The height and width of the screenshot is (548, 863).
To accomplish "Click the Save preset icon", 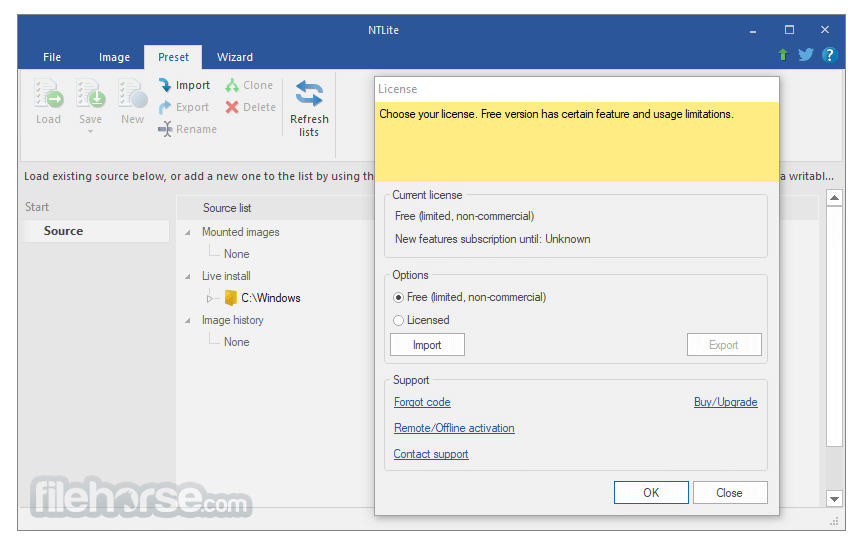I will click(x=90, y=94).
